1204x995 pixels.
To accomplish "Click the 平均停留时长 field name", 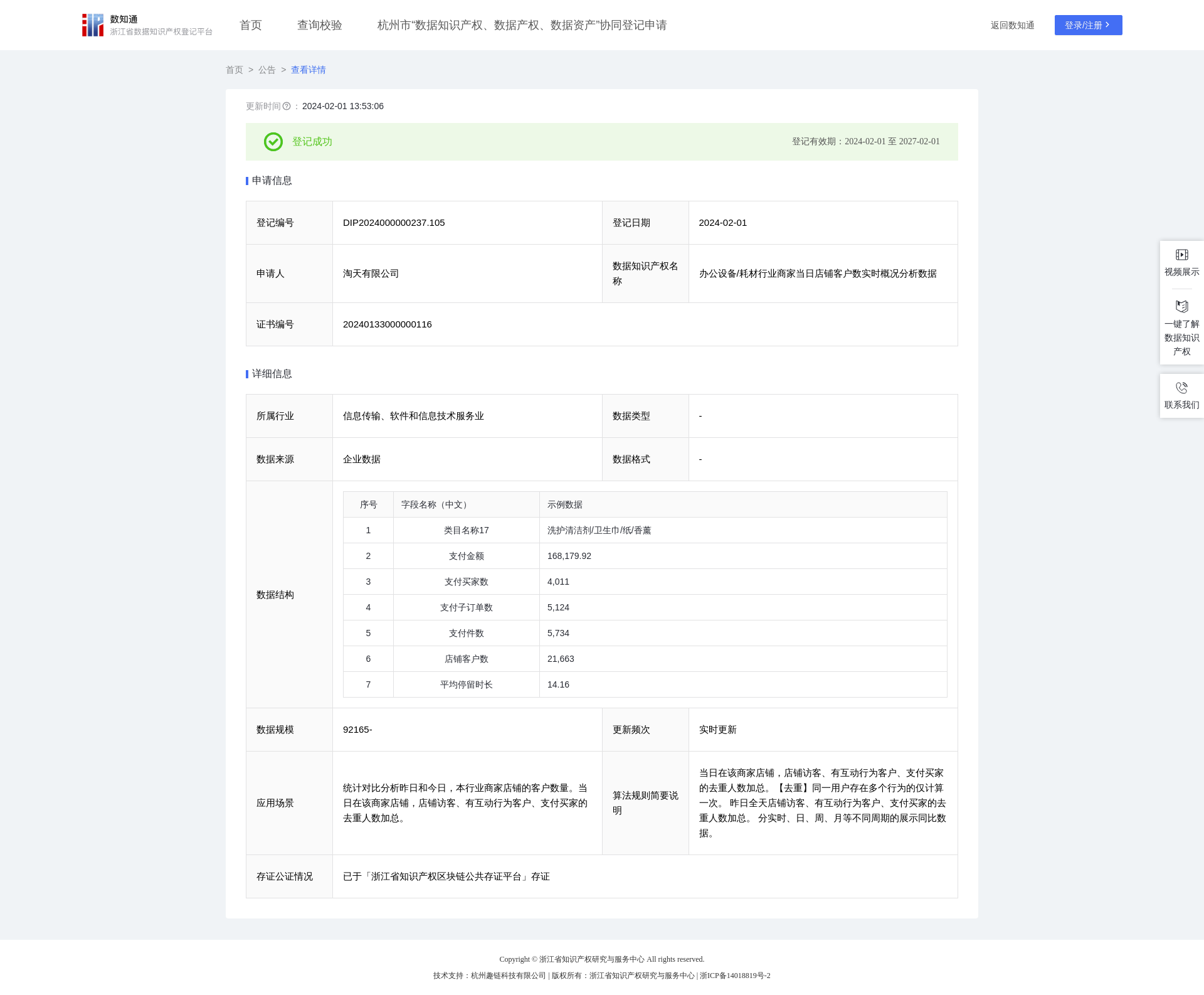I will coord(467,685).
